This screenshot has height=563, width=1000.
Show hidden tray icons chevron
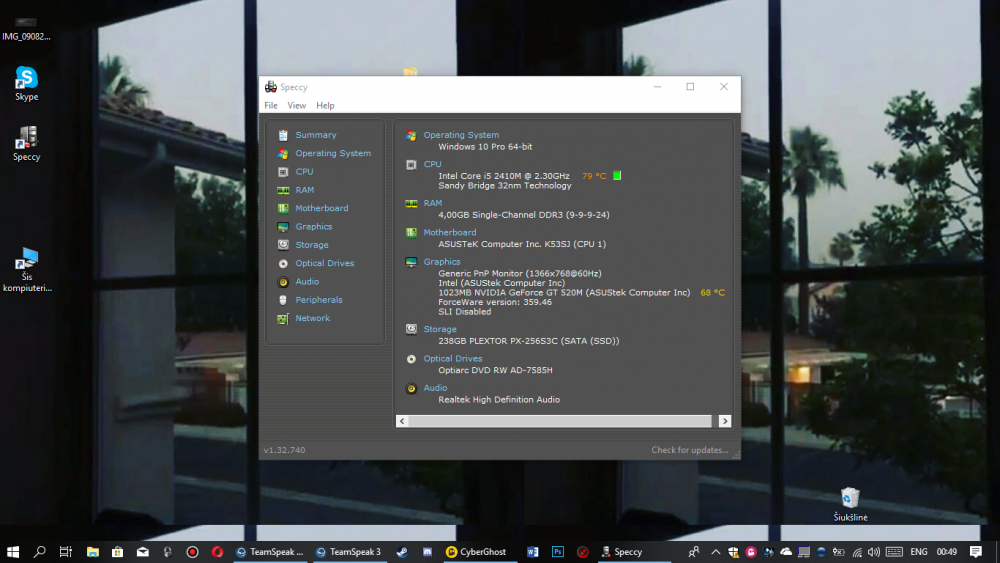coord(716,552)
